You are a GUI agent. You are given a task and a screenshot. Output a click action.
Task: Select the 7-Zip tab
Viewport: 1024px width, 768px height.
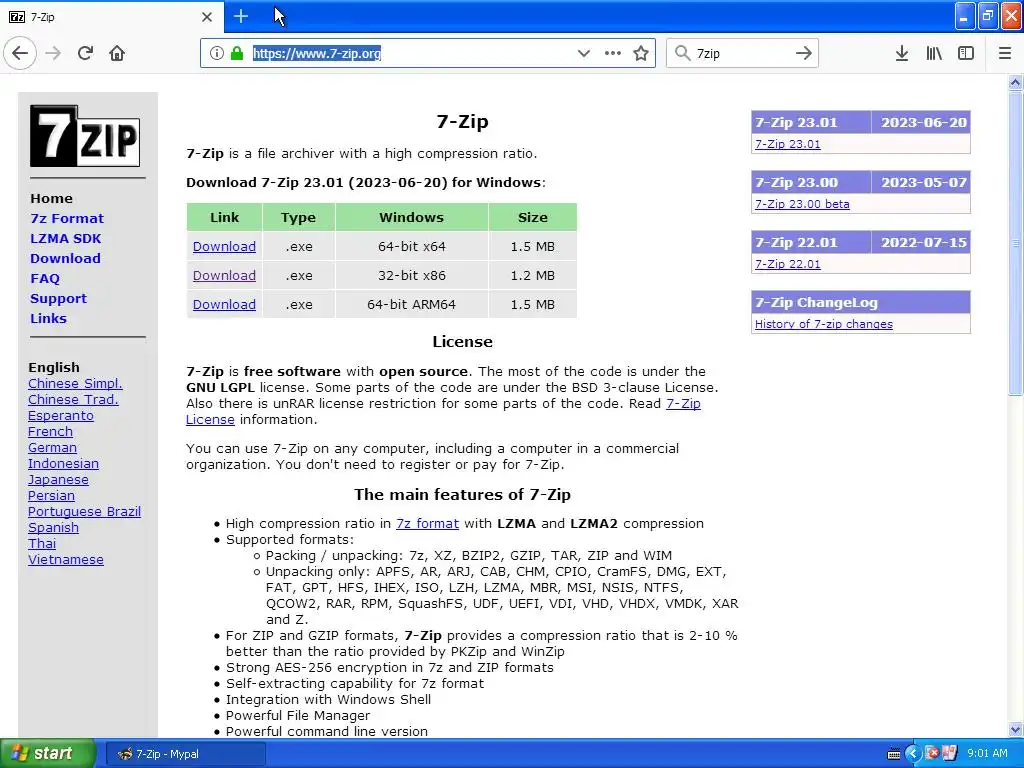(x=111, y=17)
